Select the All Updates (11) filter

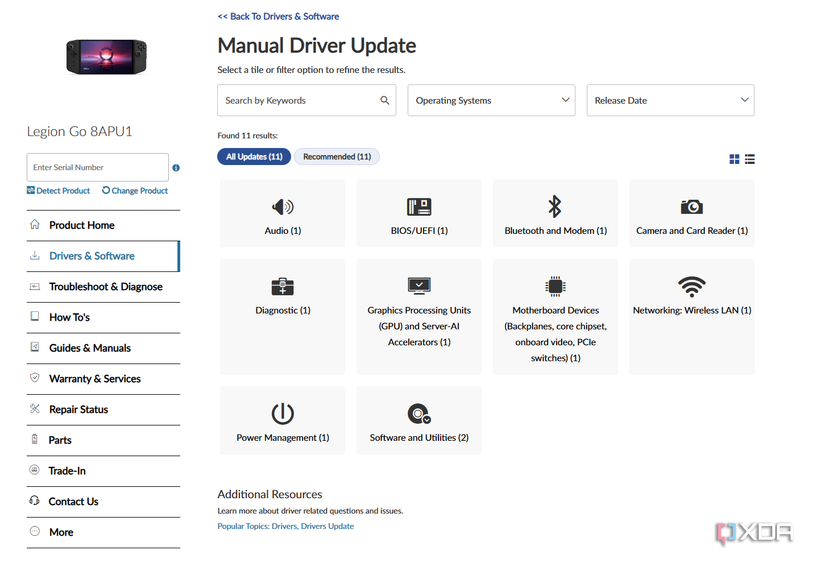254,157
